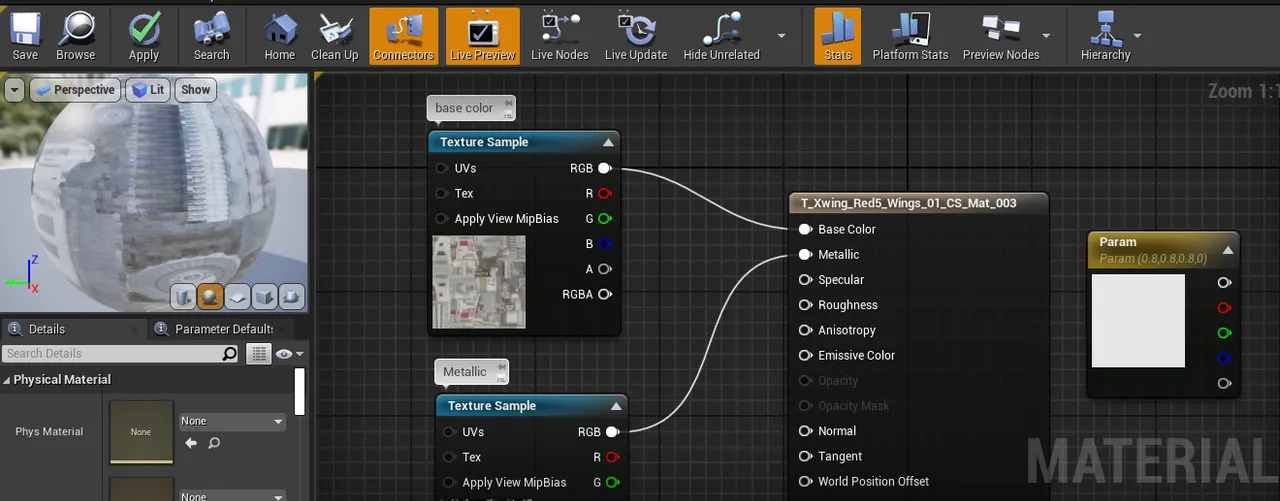
Task: Jump to the material node via Home
Action: coord(279,36)
